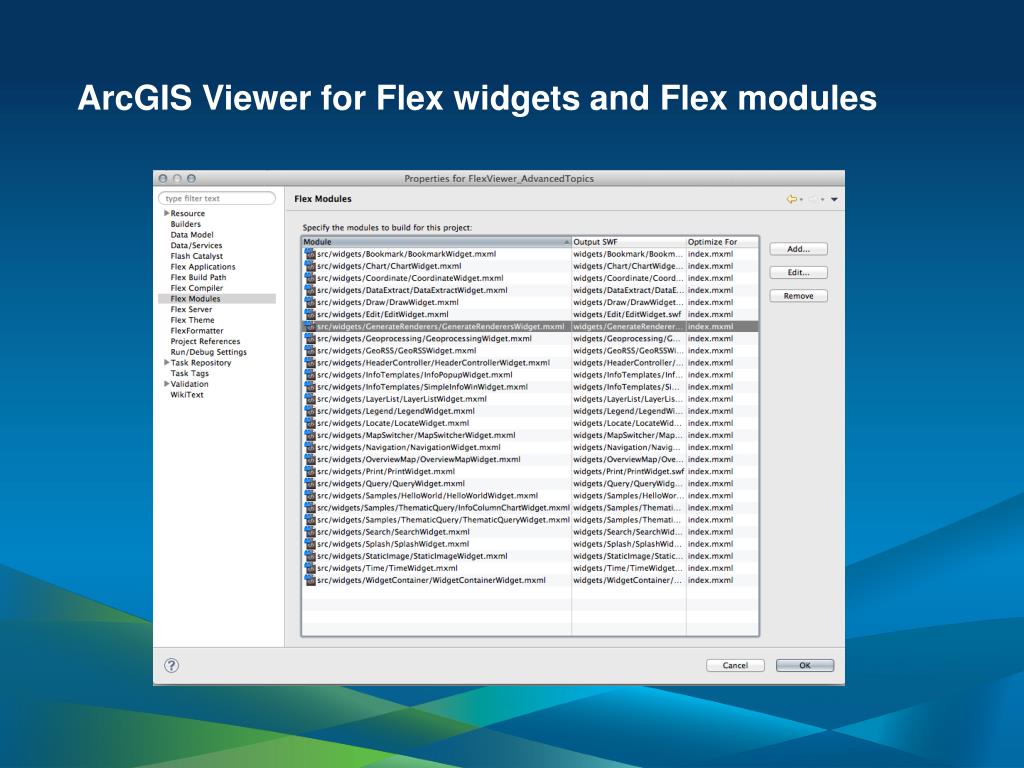The width and height of the screenshot is (1024, 768).
Task: Open the view menu down-arrow icon
Action: (834, 199)
